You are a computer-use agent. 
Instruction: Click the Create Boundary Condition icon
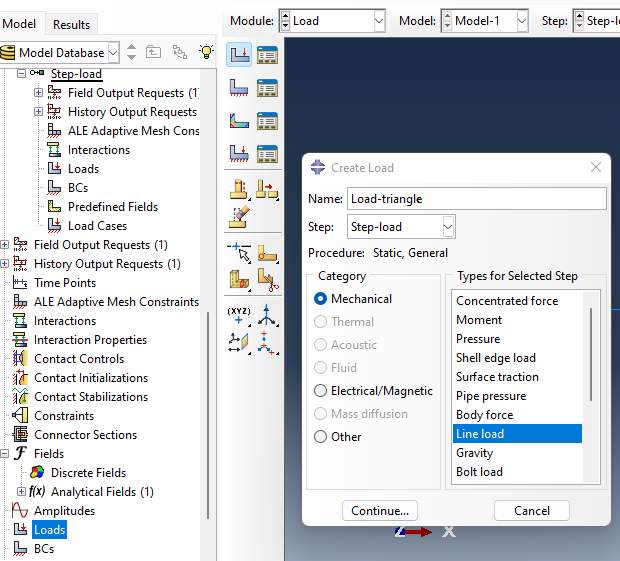[239, 88]
